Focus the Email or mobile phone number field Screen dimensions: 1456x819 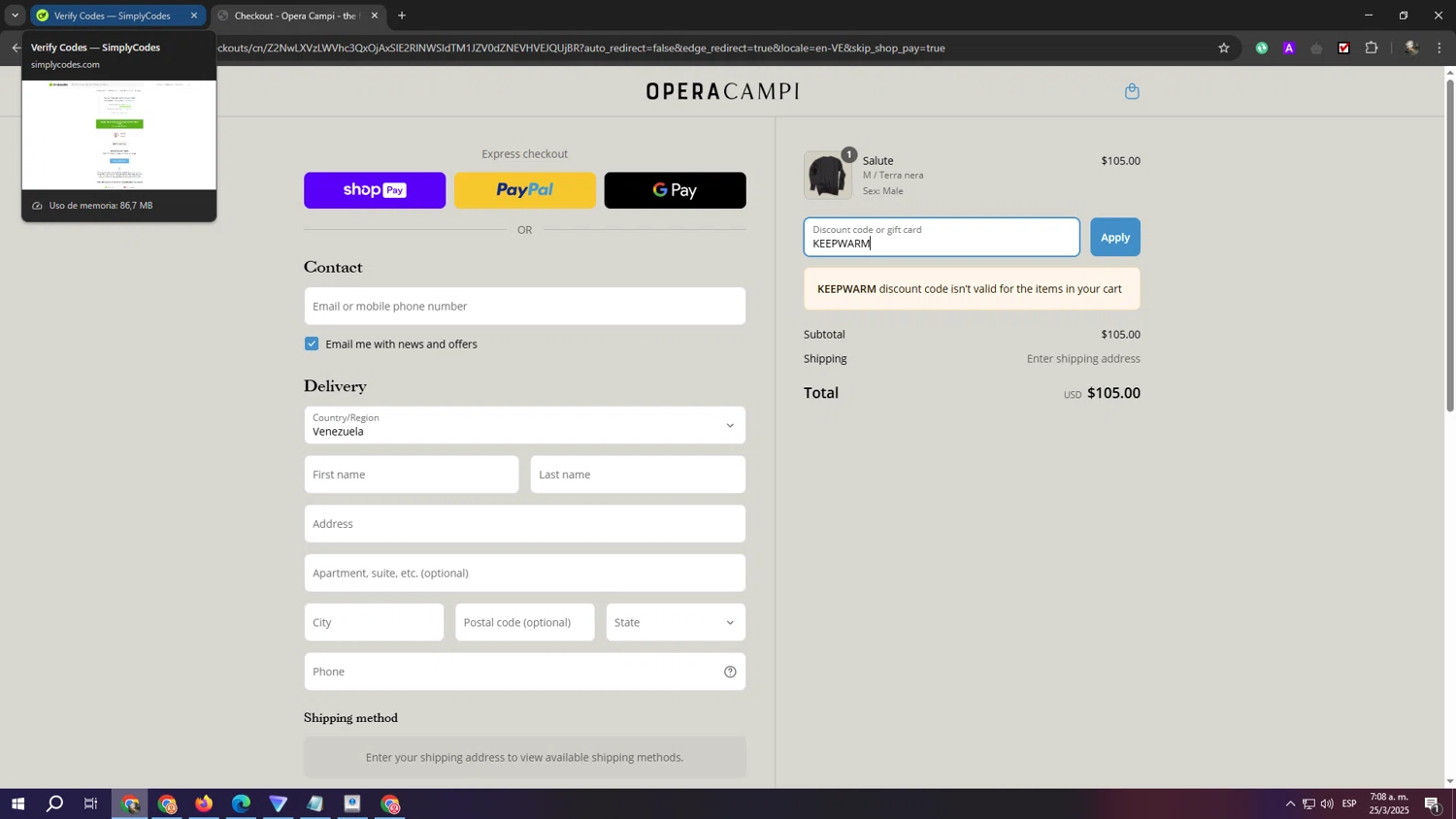(x=525, y=306)
